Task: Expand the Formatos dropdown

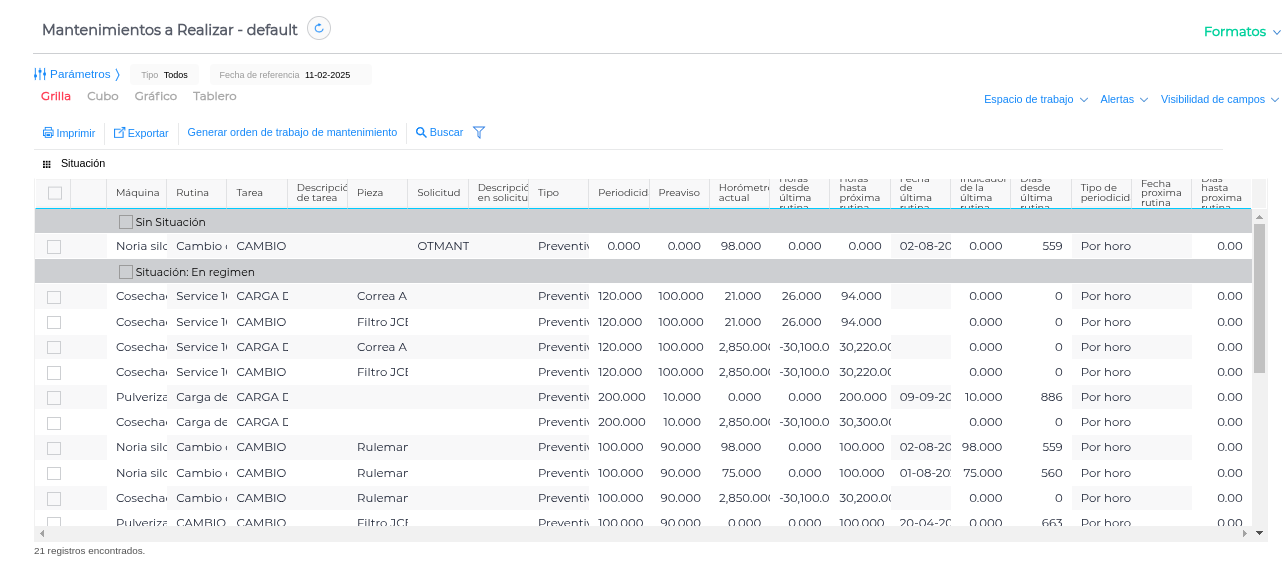Action: coord(1241,32)
